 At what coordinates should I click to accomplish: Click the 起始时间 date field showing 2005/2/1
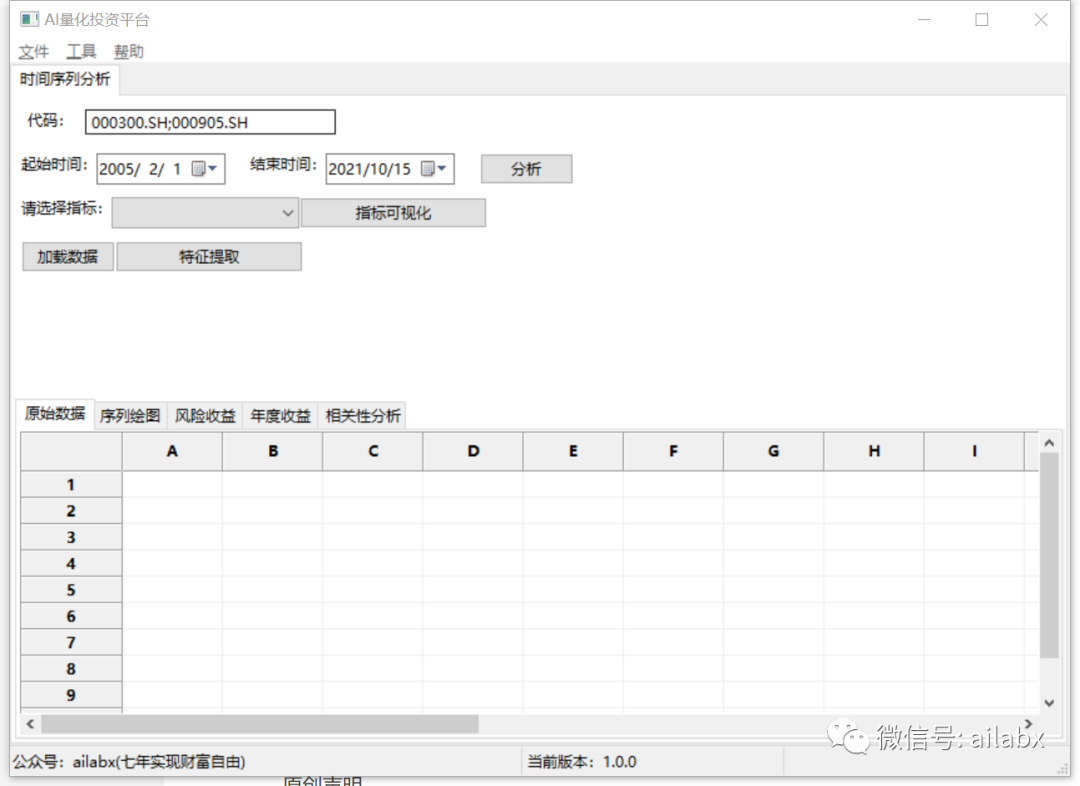click(x=160, y=169)
